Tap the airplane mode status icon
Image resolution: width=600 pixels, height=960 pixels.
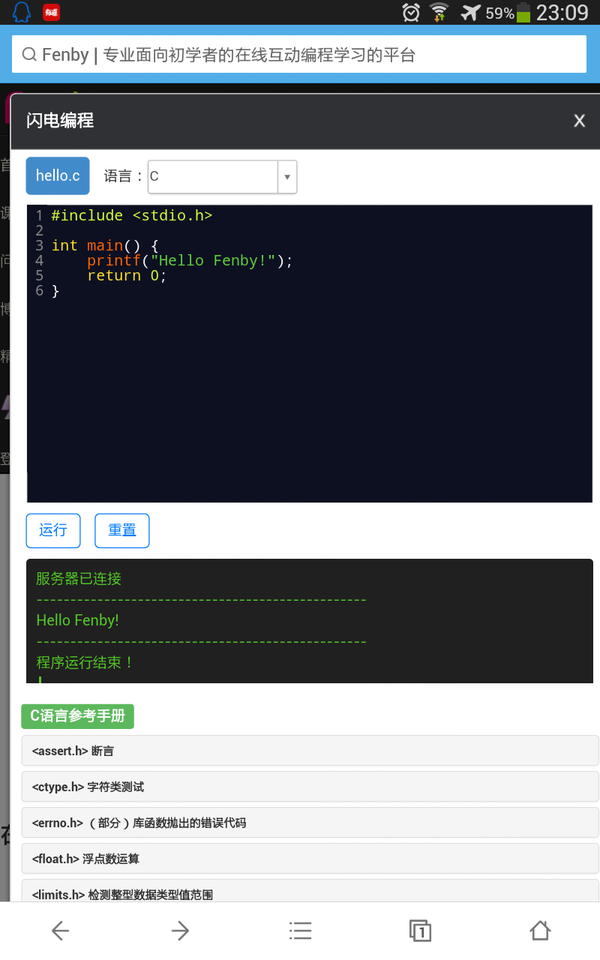point(470,12)
